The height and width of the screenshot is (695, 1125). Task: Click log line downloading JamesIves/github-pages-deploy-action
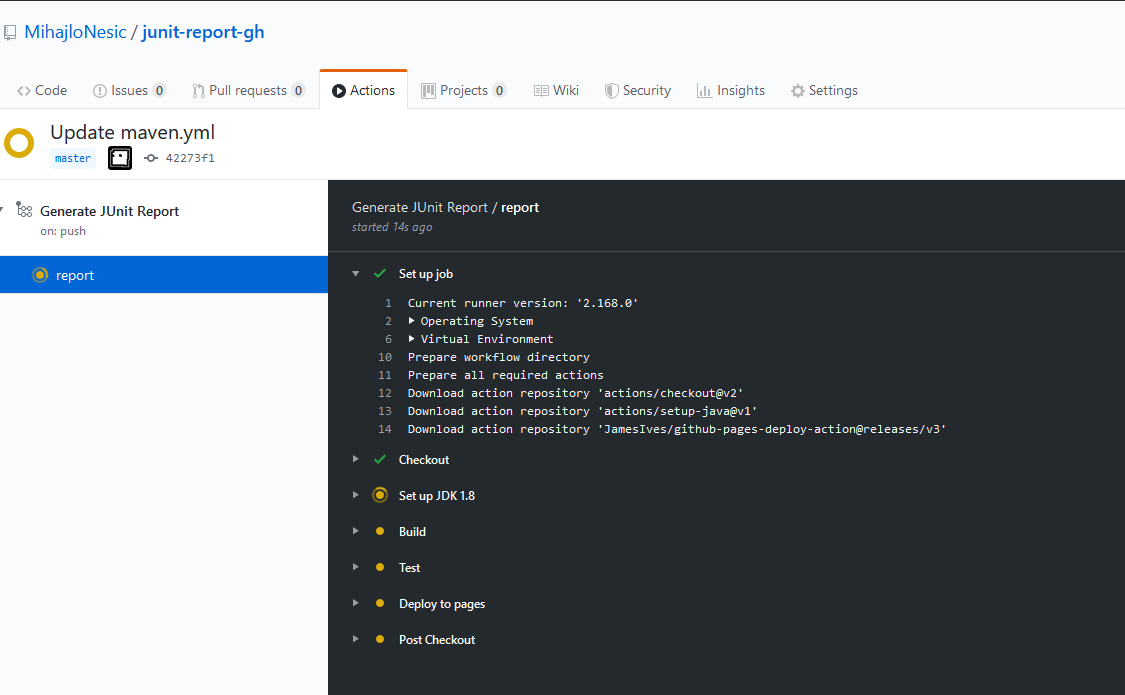click(x=677, y=429)
